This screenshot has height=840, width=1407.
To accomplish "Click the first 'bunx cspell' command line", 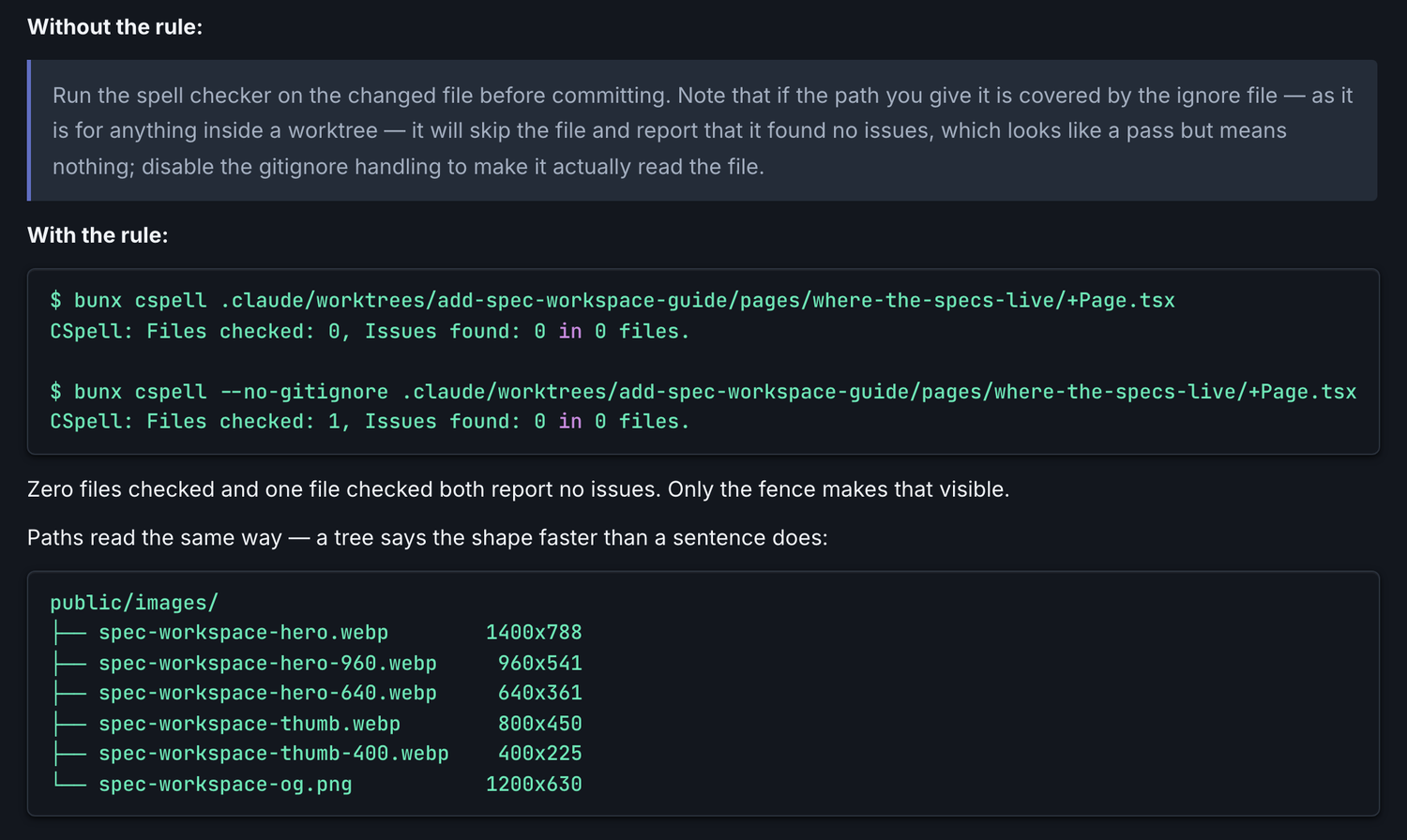I will pyautogui.click(x=613, y=300).
